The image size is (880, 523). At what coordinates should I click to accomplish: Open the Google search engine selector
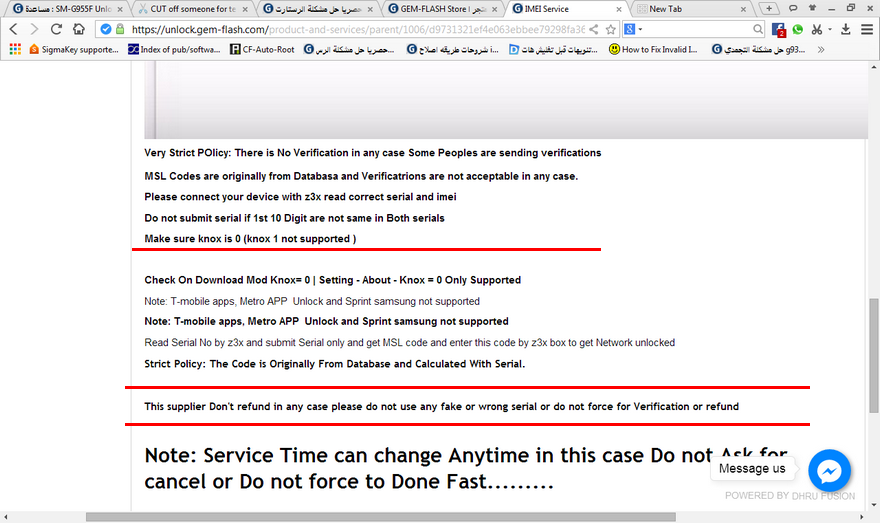coord(632,29)
